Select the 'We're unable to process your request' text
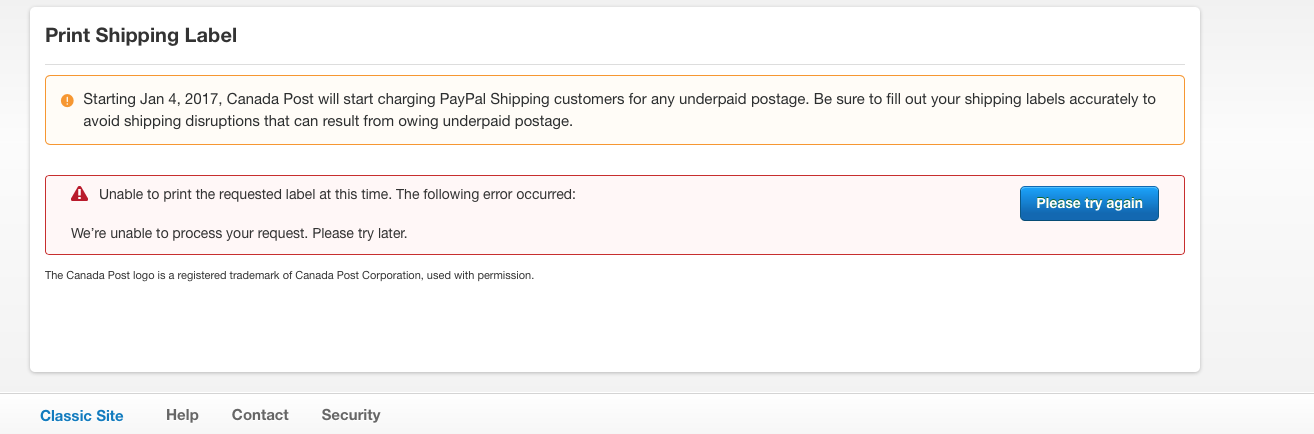1314x434 pixels. [239, 234]
